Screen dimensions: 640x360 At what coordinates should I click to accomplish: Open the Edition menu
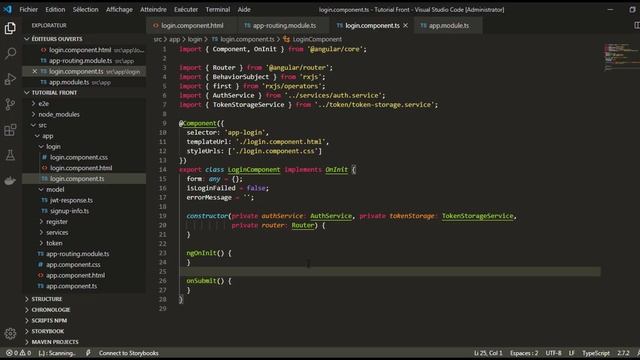(x=55, y=9)
